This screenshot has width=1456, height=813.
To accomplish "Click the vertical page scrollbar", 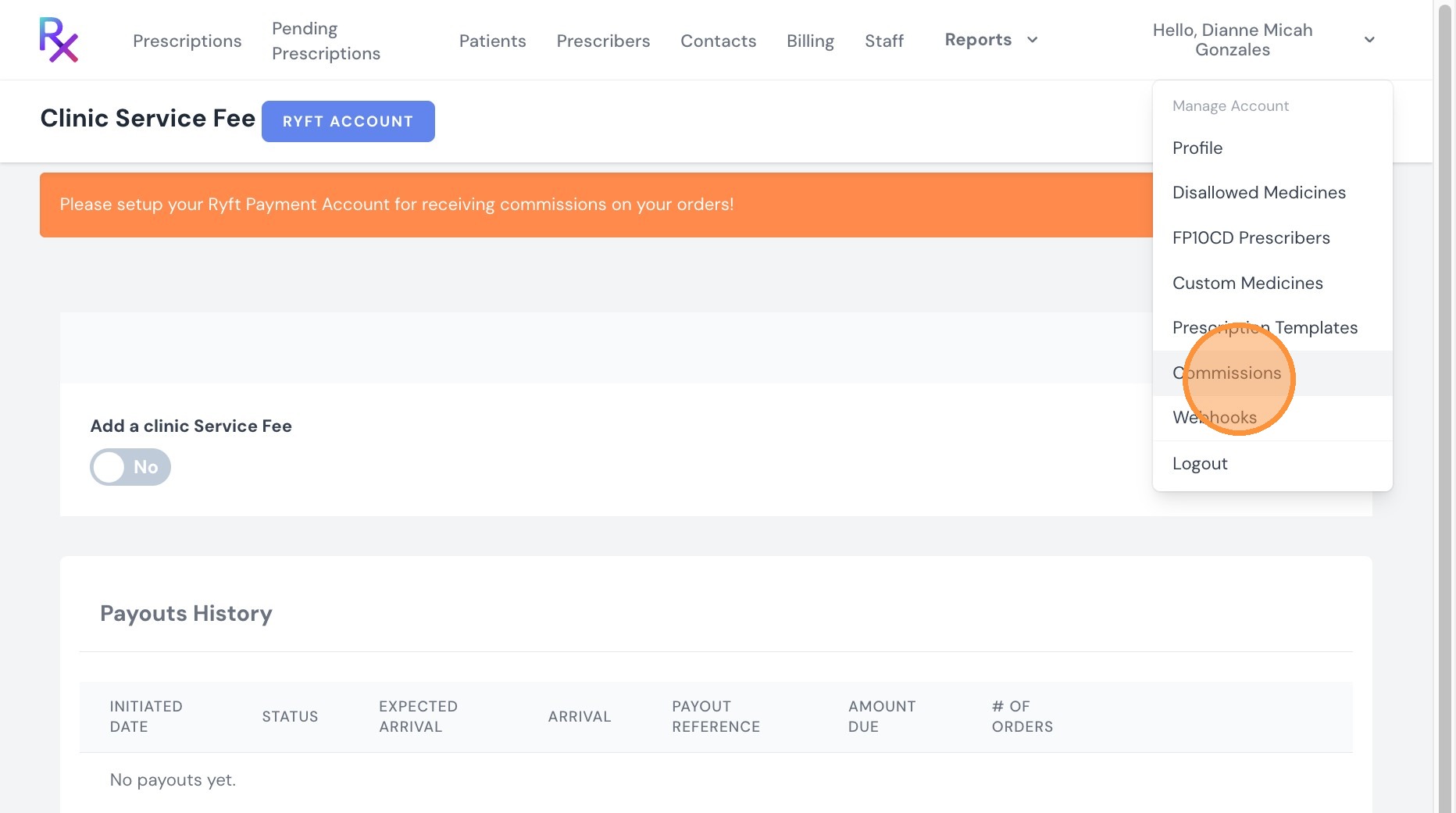I will tap(1444, 406).
